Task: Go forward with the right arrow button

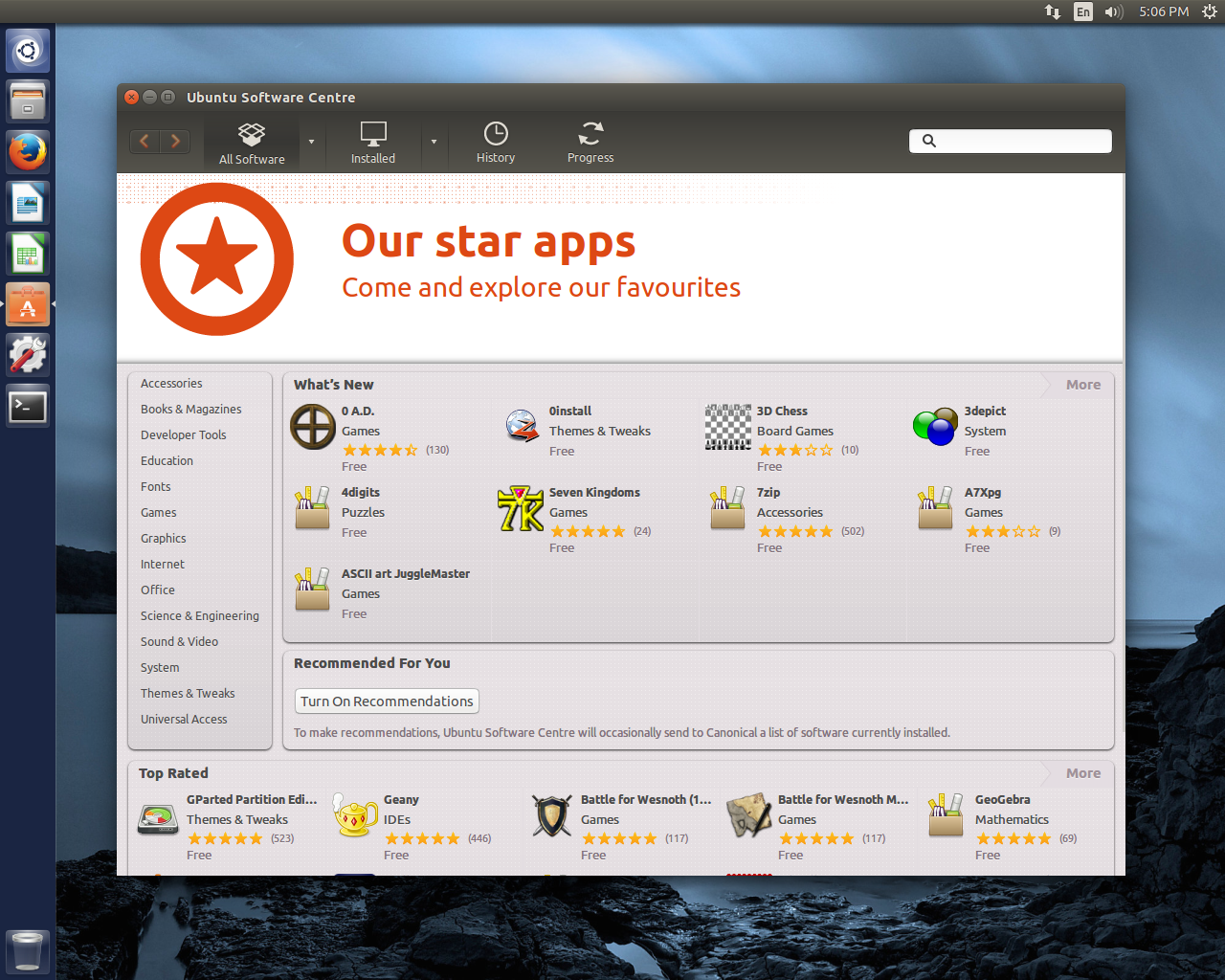Action: tap(175, 142)
